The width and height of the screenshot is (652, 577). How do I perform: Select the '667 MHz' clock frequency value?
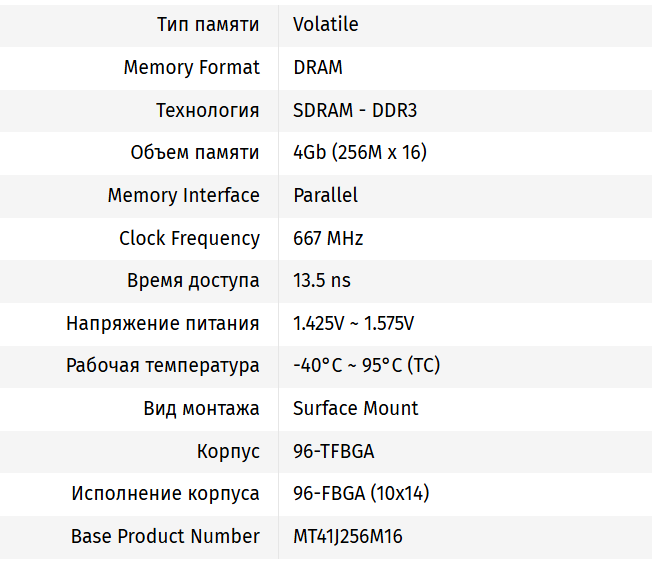(328, 238)
